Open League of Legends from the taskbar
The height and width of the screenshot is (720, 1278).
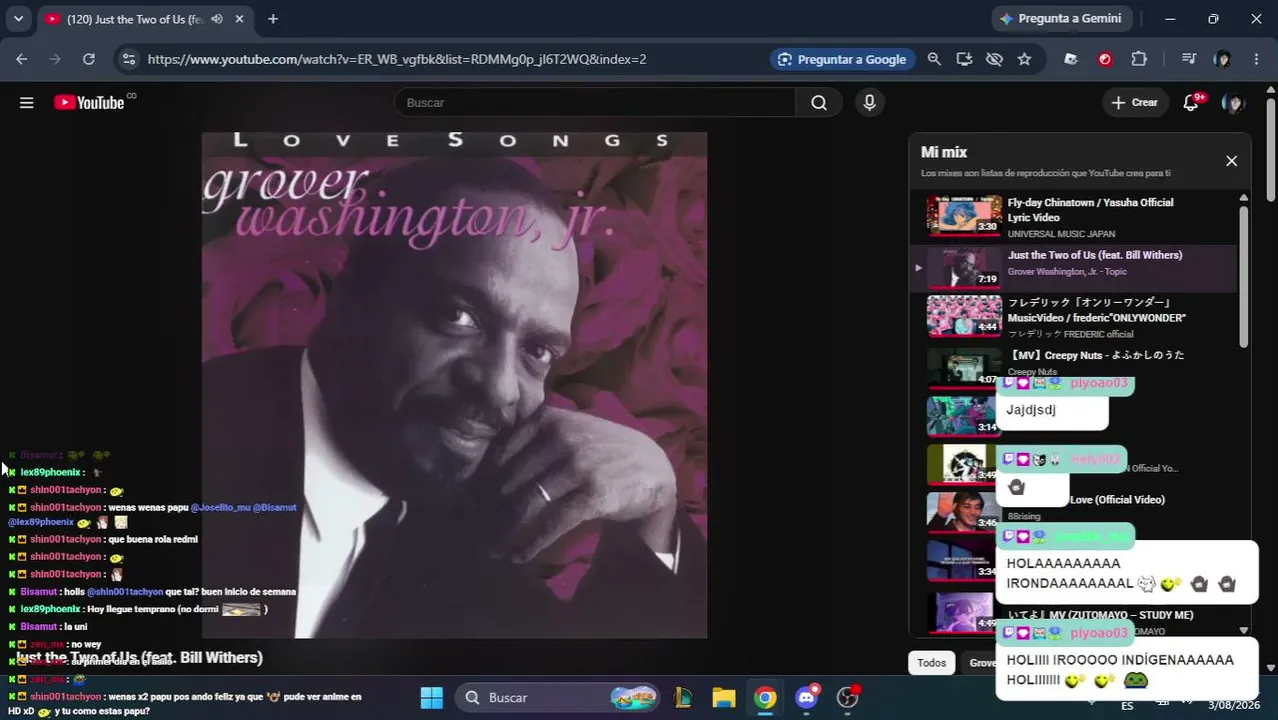tap(684, 697)
